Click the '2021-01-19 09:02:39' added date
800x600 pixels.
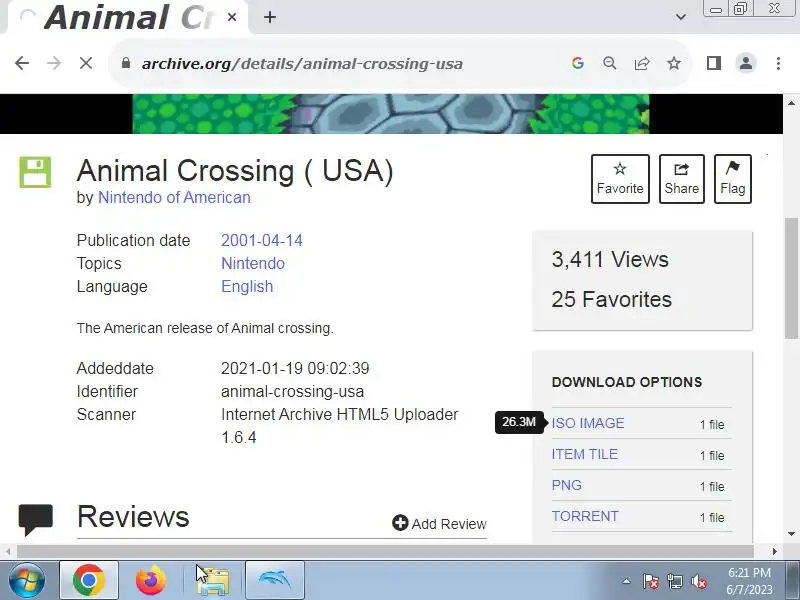[x=295, y=368]
